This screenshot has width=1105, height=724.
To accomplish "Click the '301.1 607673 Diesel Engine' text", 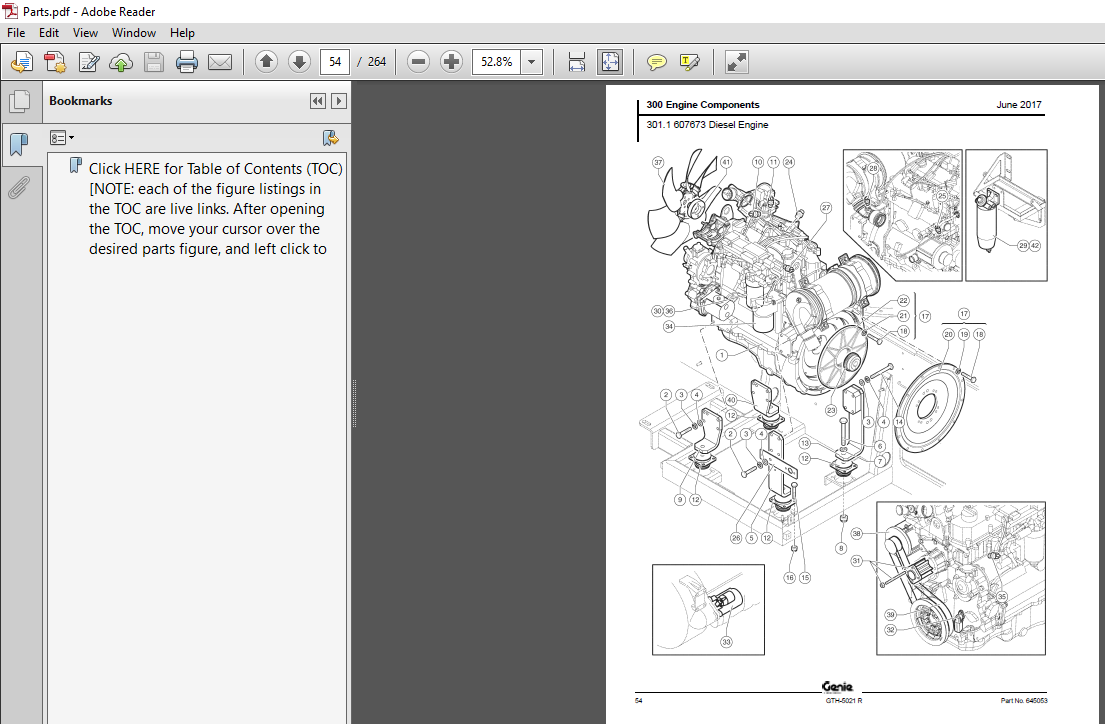I will 707,125.
